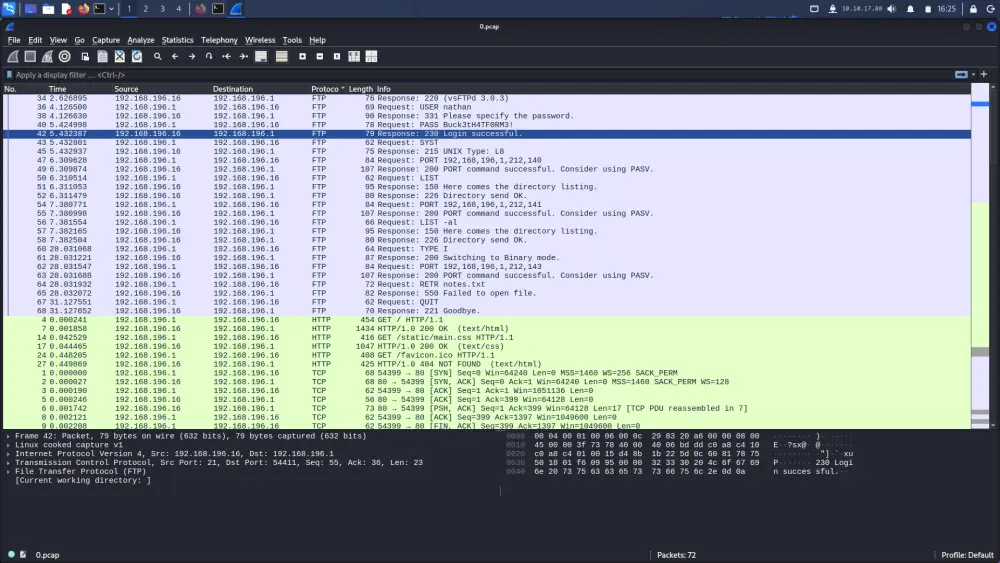Open the Capture menu
The width and height of the screenshot is (1000, 563).
[x=106, y=40]
